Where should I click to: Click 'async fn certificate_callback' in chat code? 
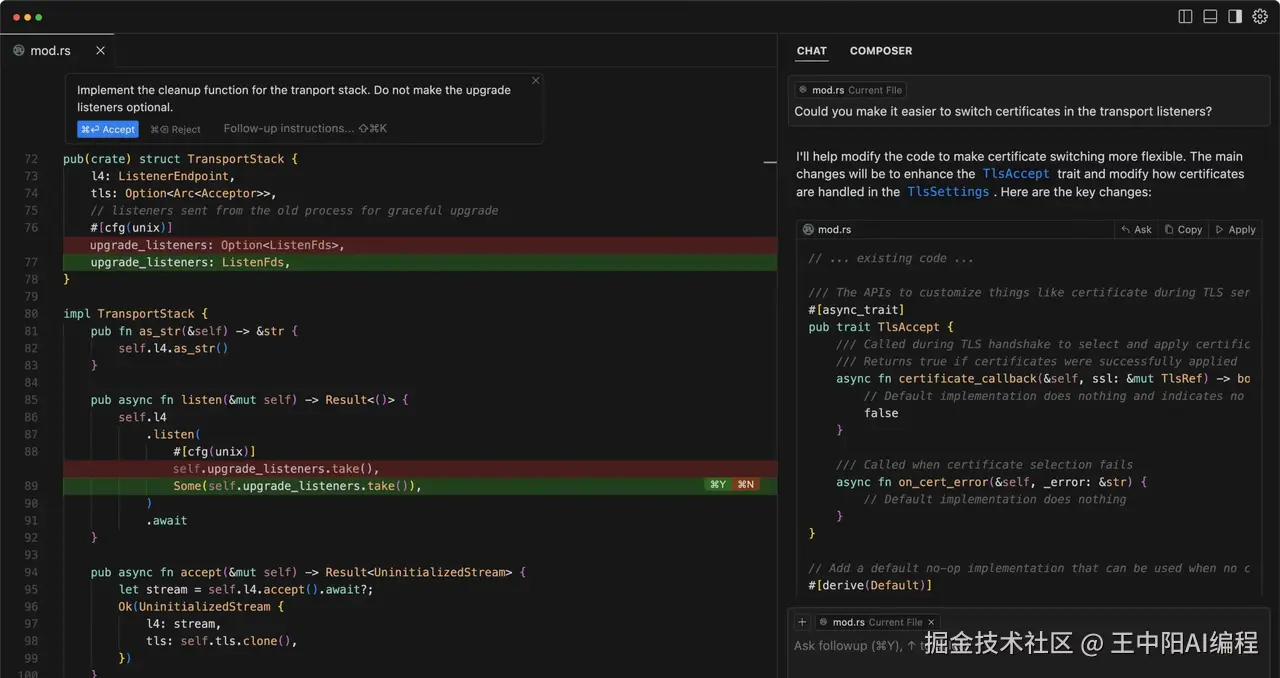click(1043, 379)
